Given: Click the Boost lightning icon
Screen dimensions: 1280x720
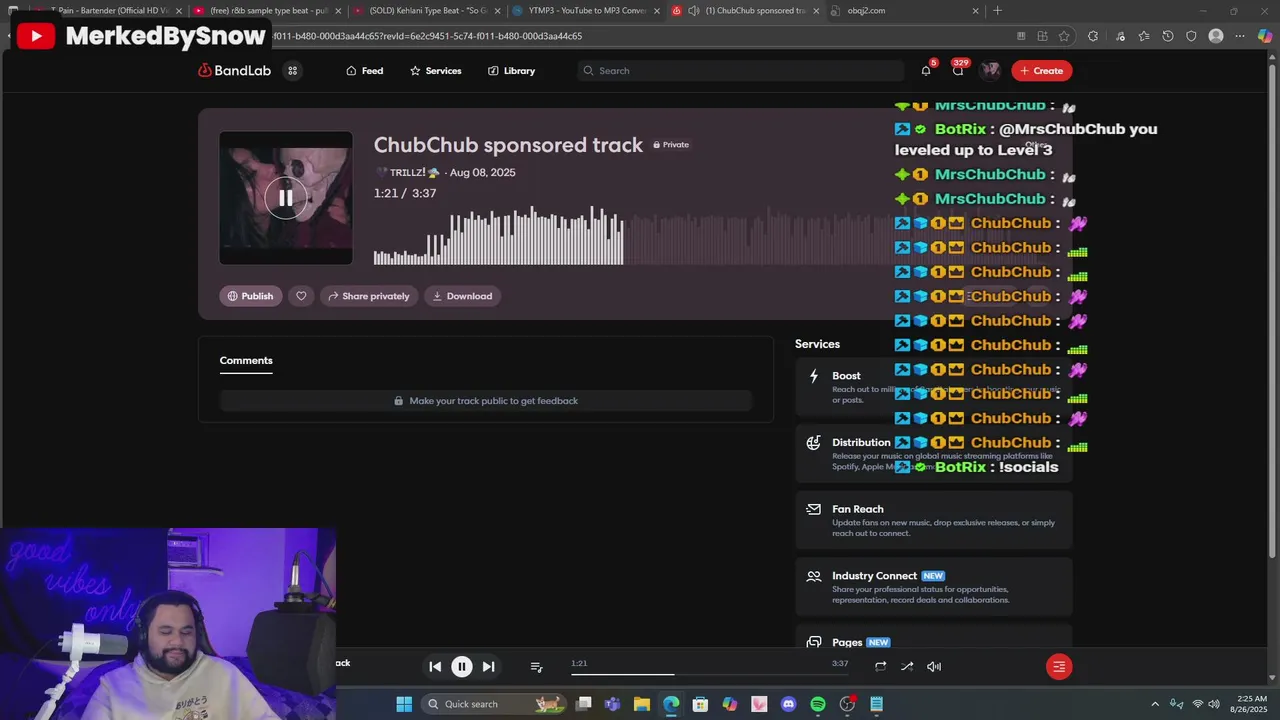Looking at the screenshot, I should point(814,376).
